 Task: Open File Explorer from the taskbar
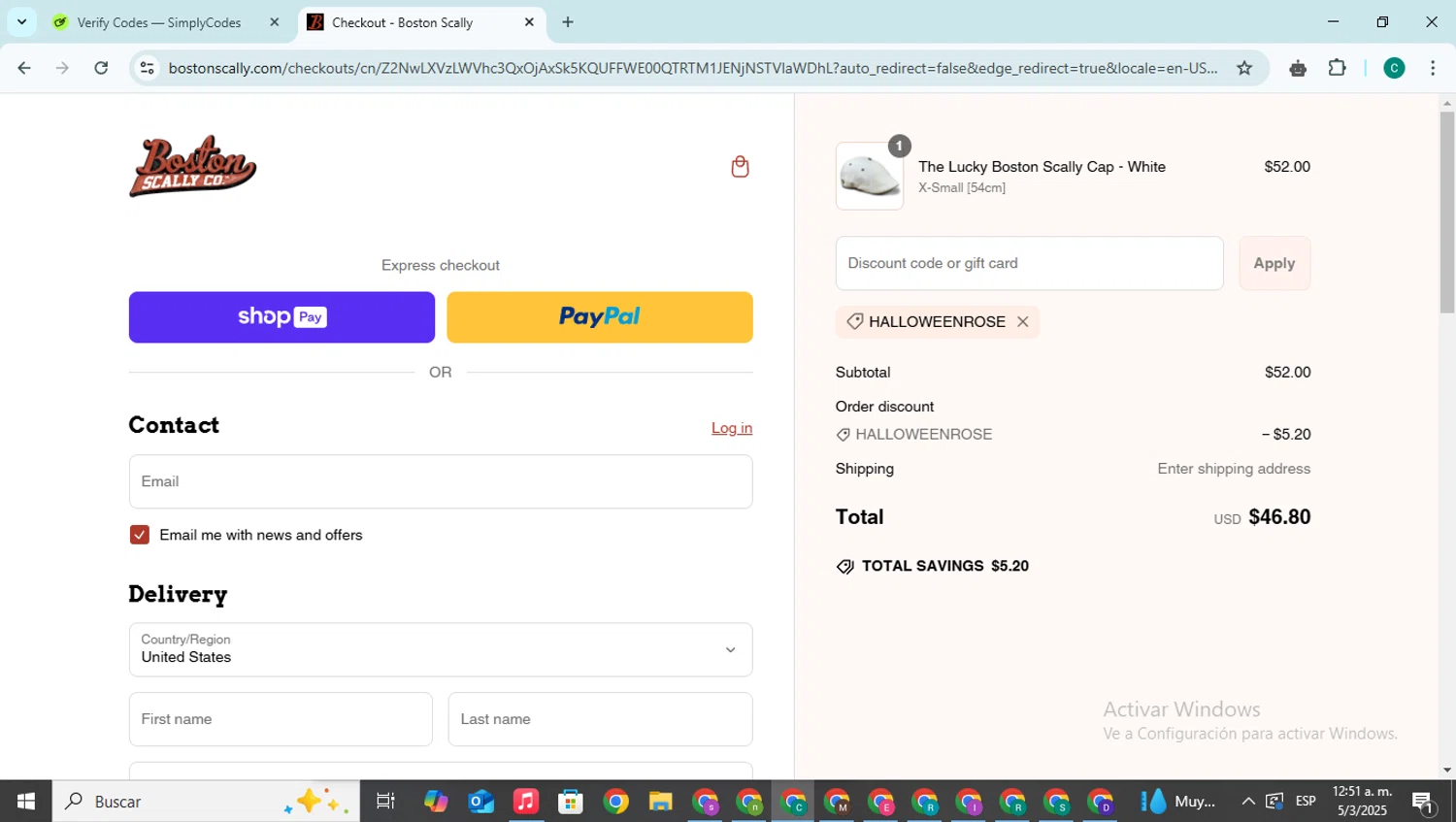[x=661, y=802]
